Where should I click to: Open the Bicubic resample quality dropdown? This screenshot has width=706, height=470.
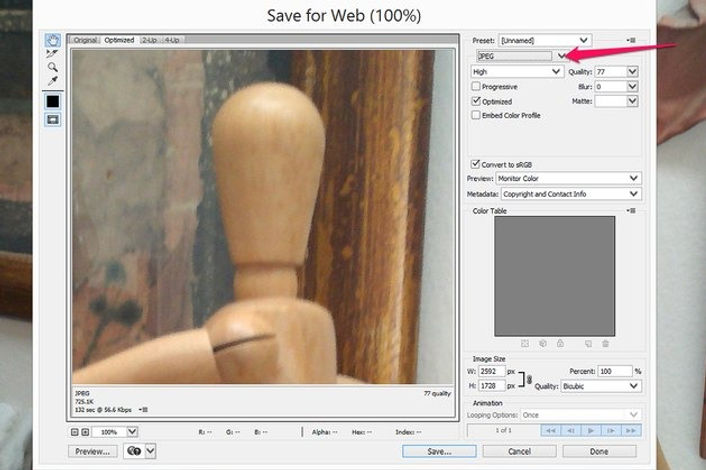(x=601, y=386)
